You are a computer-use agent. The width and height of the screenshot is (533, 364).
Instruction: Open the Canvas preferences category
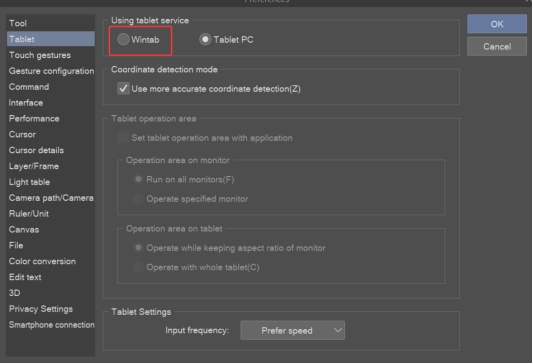51,229
